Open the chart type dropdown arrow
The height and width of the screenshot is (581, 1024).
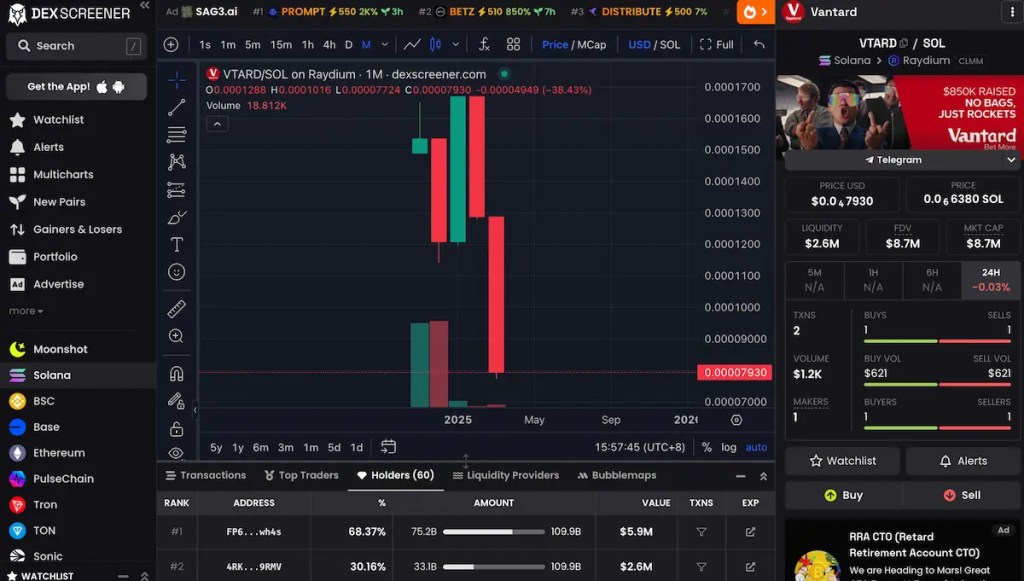point(456,45)
